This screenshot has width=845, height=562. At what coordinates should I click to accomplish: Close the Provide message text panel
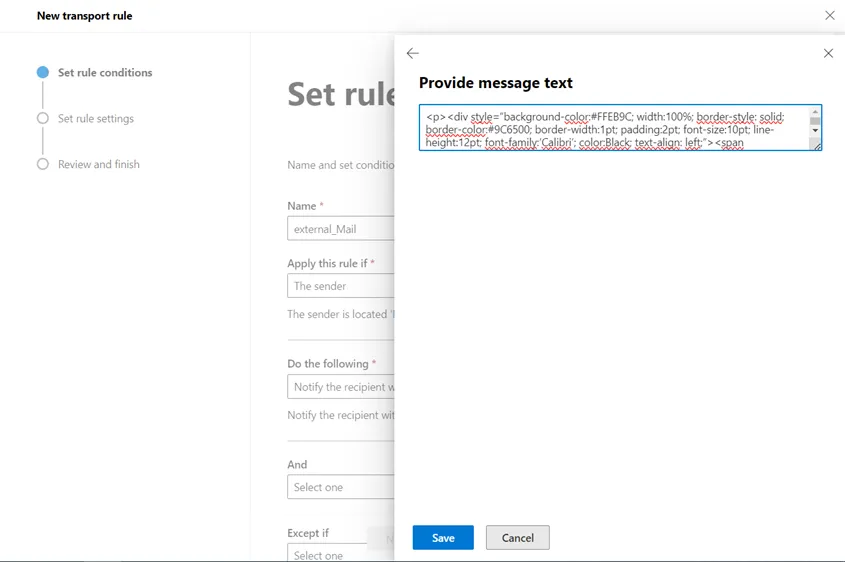(828, 53)
